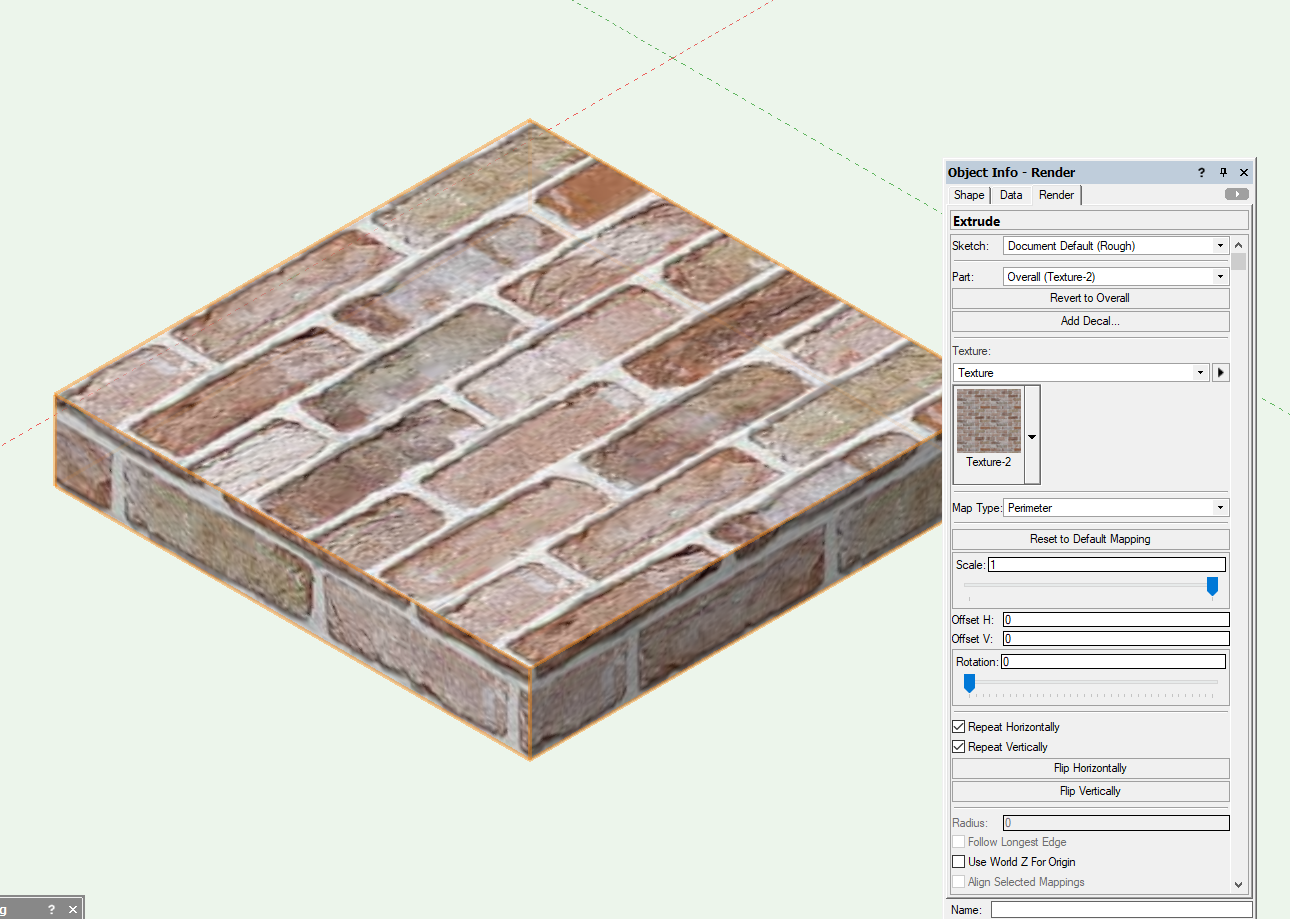Open the texture resource flyout arrow beside Texture
The height and width of the screenshot is (919, 1290).
[1220, 372]
